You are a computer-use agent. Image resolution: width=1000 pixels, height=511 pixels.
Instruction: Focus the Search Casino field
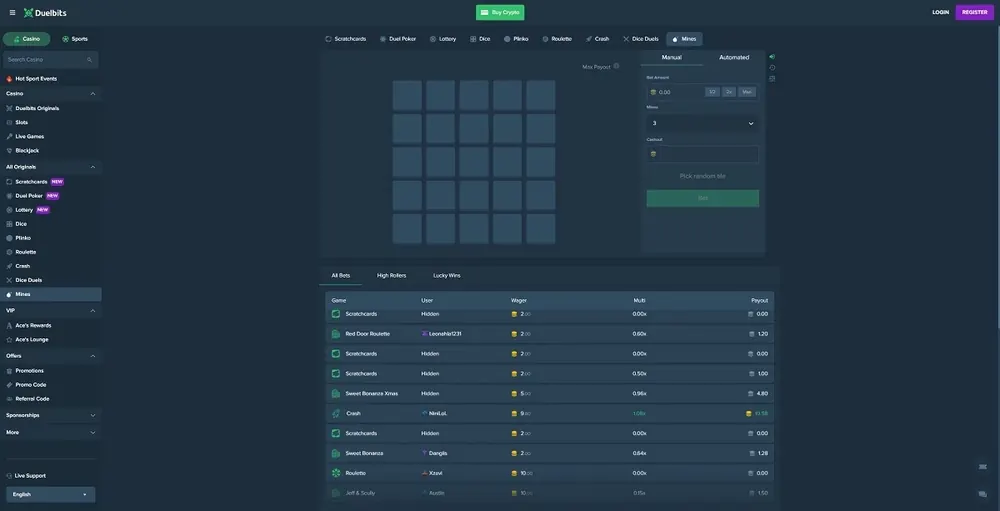click(50, 60)
